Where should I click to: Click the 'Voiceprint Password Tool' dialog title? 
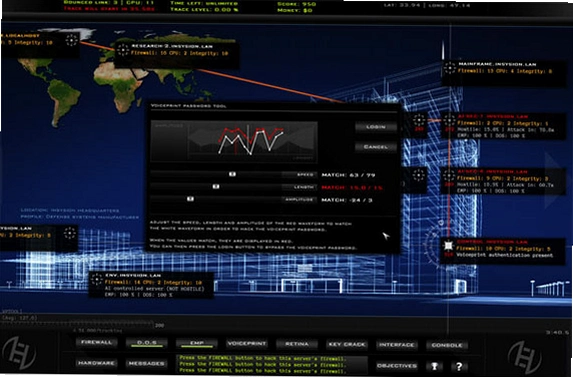point(189,106)
